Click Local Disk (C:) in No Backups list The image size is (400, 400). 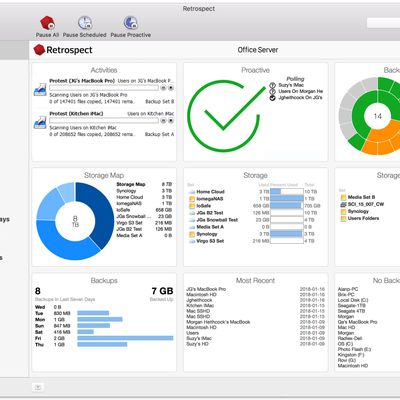pyautogui.click(x=353, y=300)
